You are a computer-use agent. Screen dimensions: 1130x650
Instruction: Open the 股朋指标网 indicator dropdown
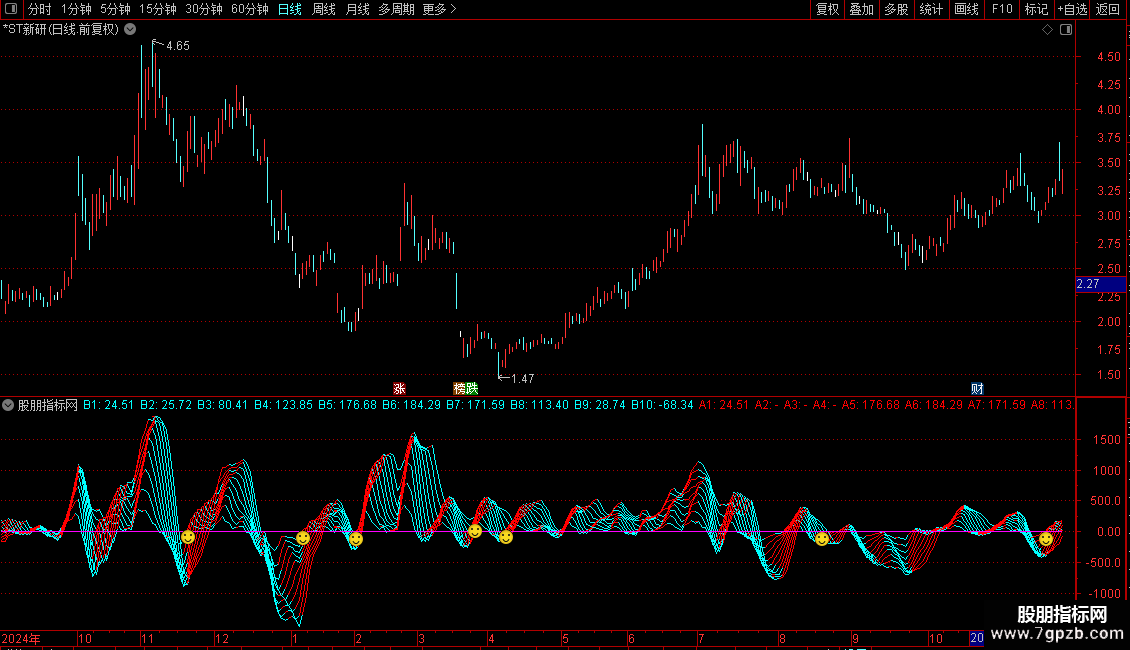click(8, 406)
